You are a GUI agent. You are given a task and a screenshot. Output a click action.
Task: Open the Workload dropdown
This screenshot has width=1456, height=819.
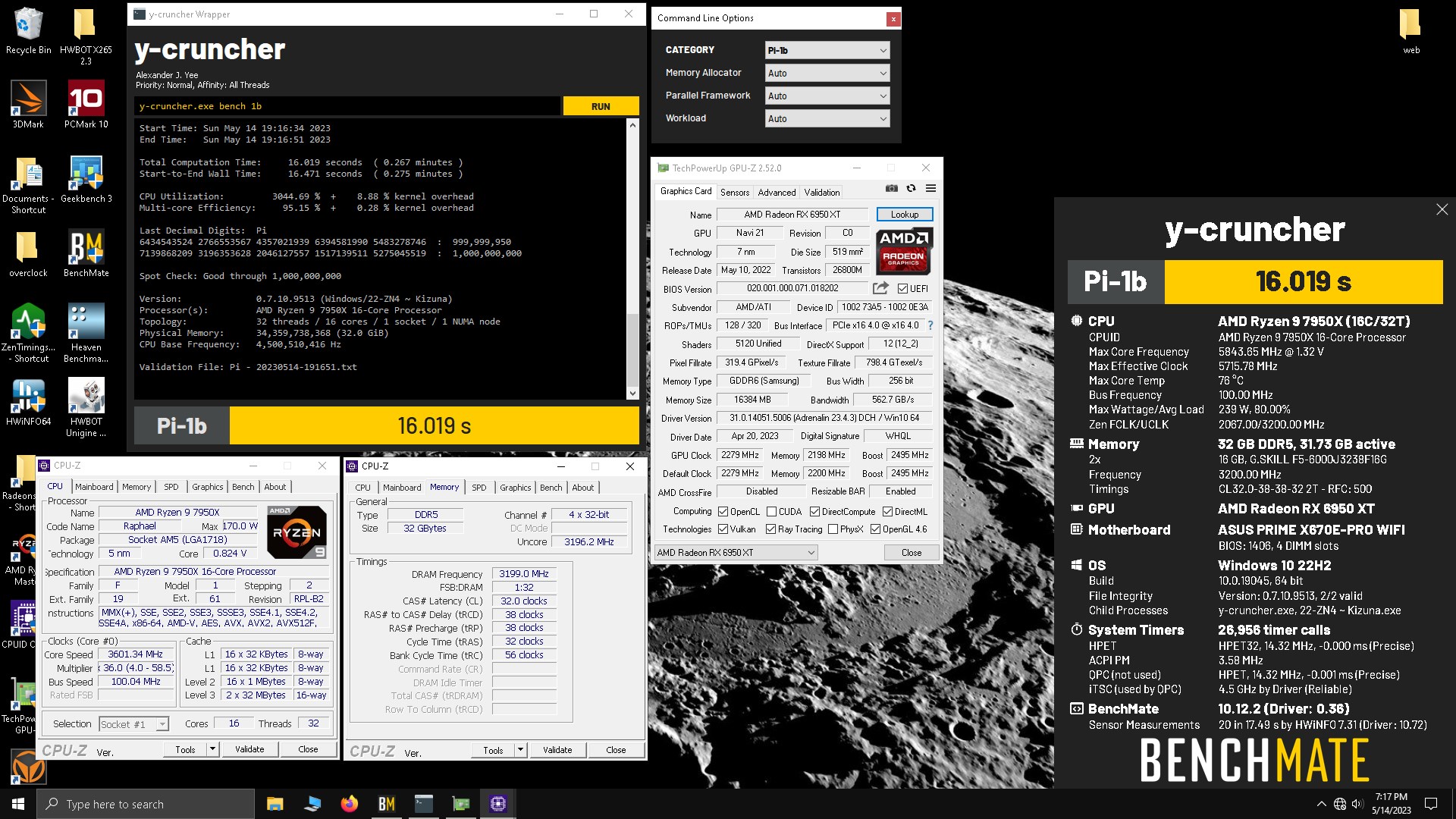[x=827, y=118]
